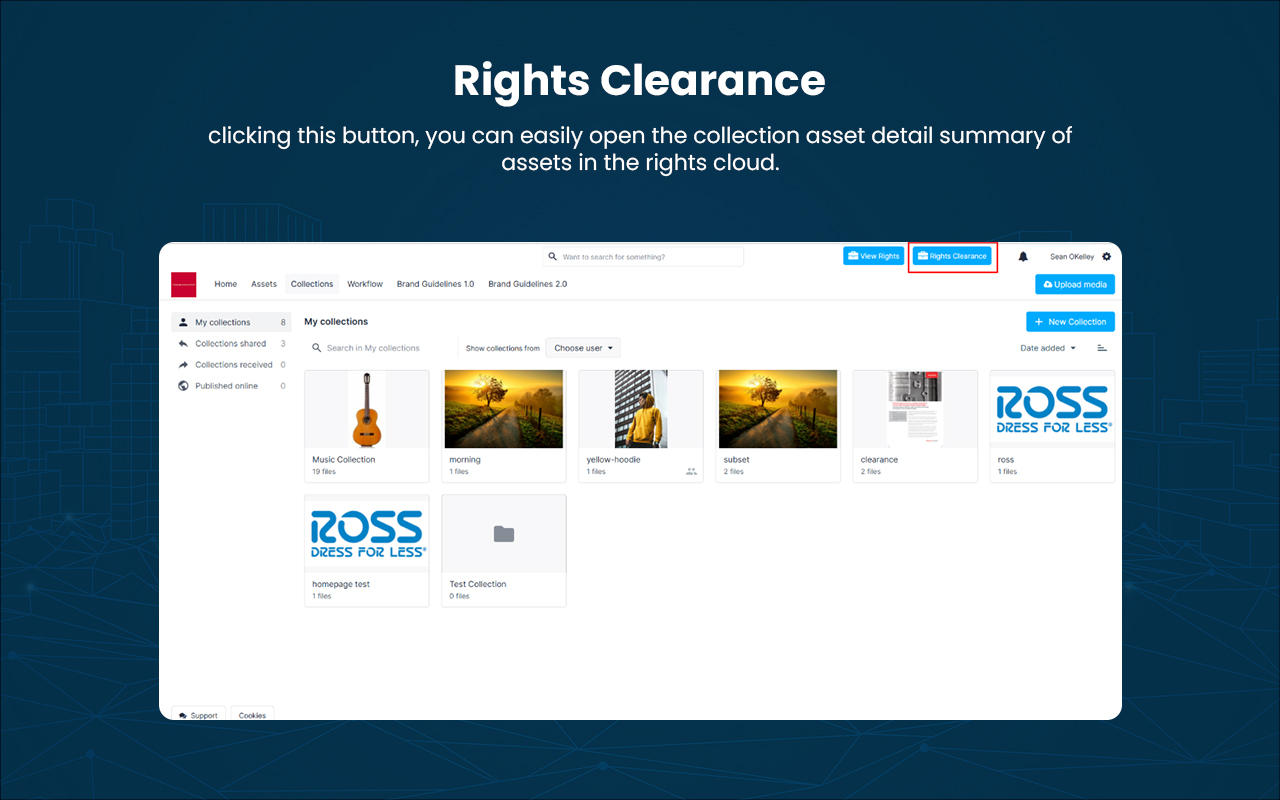Click the share icon on yellow-hoodie collection
The width and height of the screenshot is (1280, 800).
(690, 470)
